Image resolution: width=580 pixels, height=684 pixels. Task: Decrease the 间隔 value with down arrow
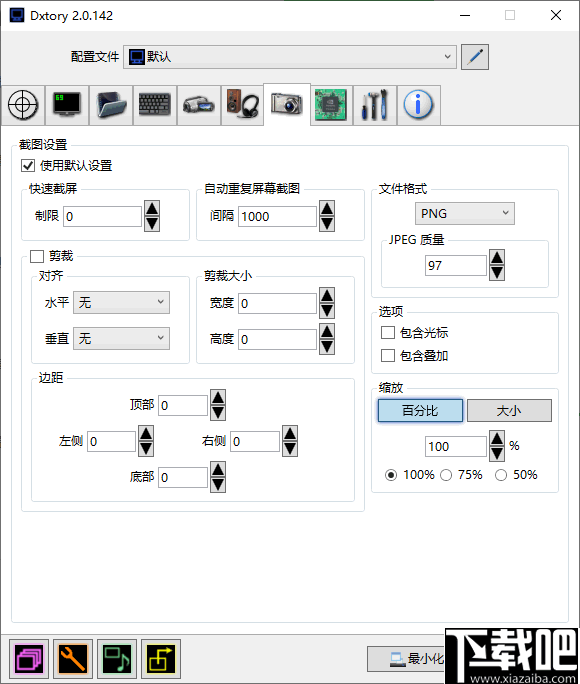pyautogui.click(x=327, y=224)
